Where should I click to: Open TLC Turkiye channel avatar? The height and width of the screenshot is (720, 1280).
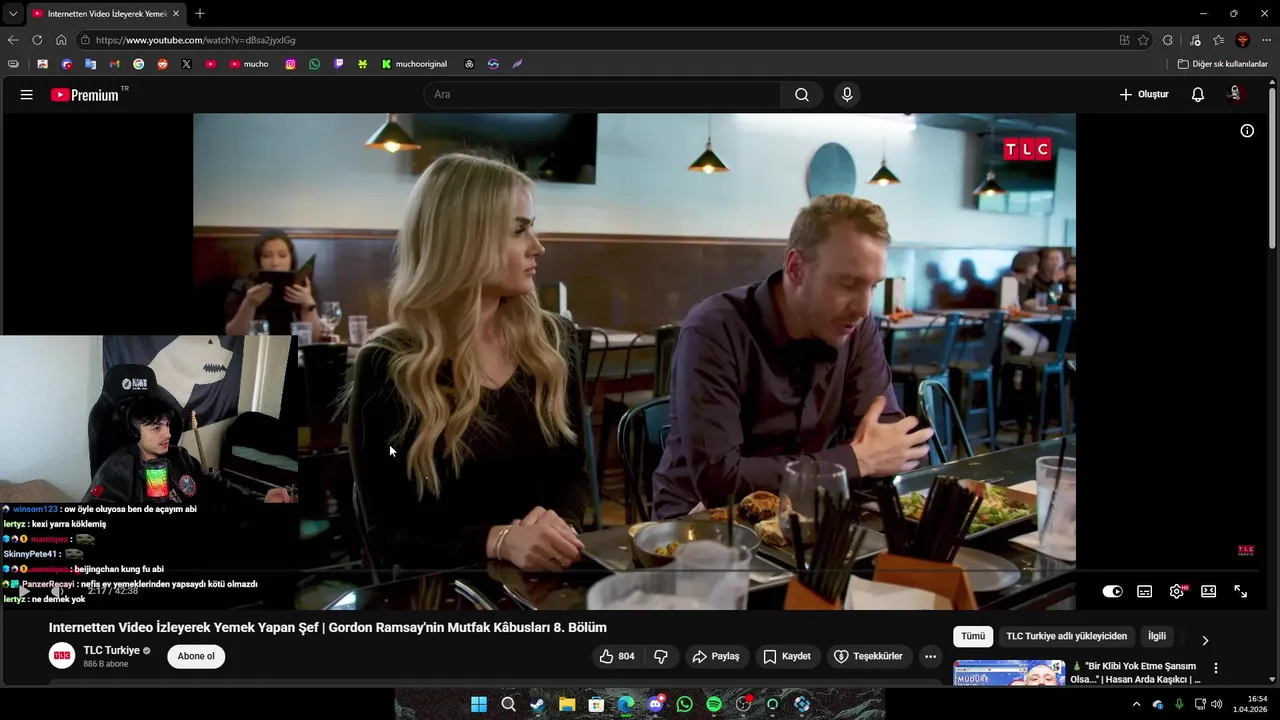point(62,656)
